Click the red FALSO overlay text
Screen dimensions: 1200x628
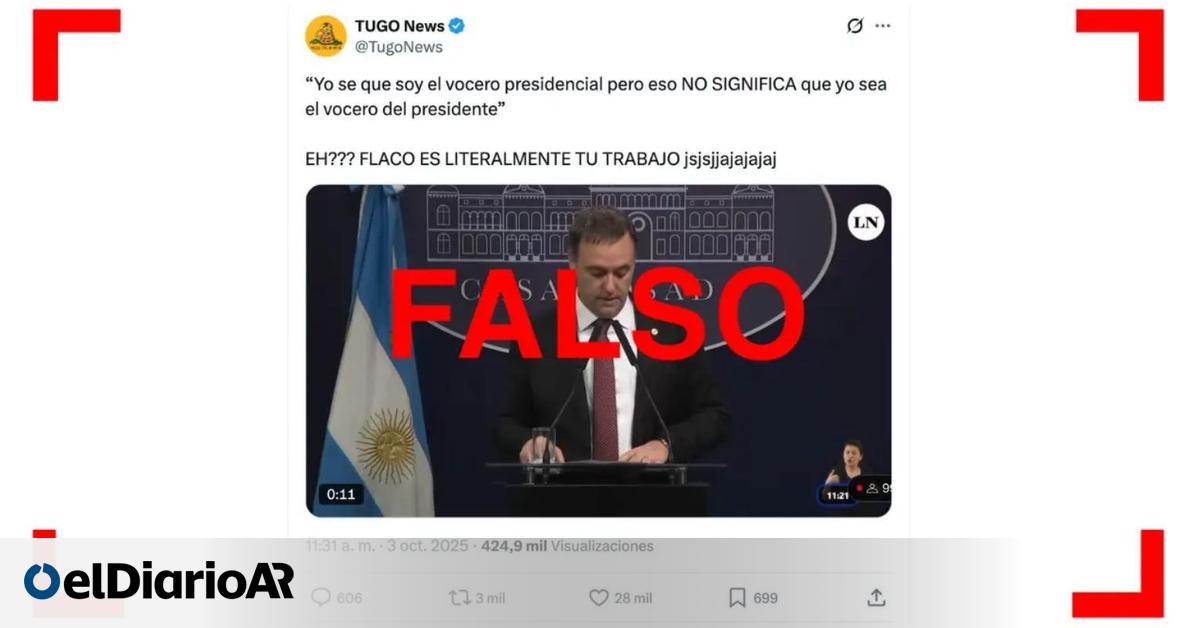tap(597, 313)
